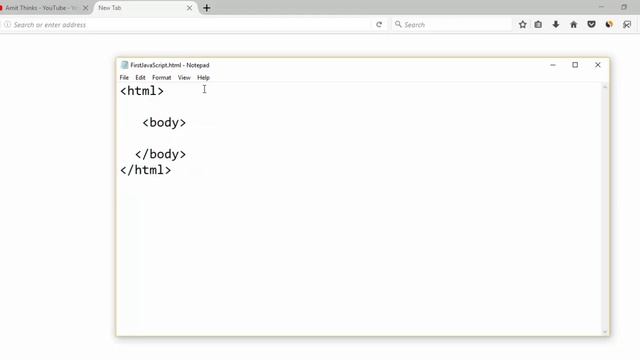This screenshot has height=360, width=640.
Task: Click the chat bubble icon in browser toolbar
Action: point(627,24)
